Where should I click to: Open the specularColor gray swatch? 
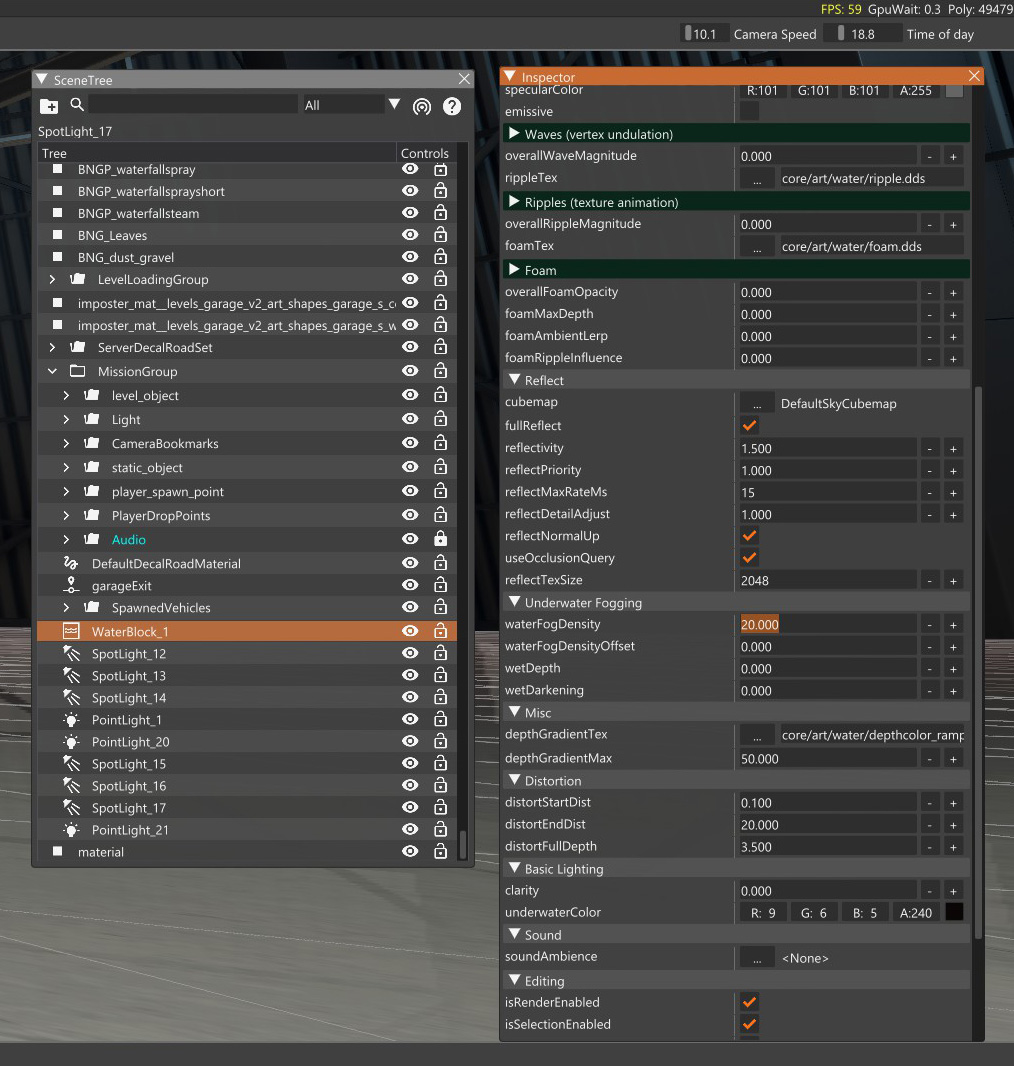[x=954, y=90]
